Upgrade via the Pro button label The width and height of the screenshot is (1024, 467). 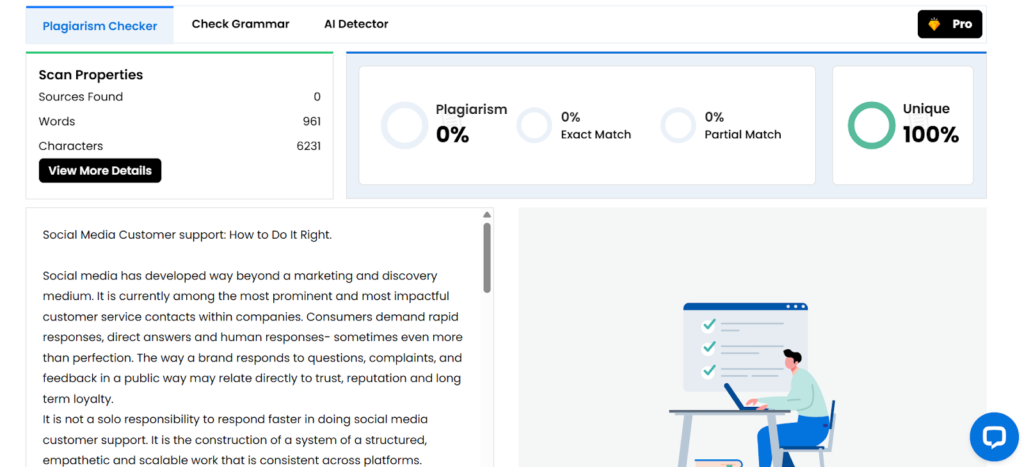tap(962, 24)
